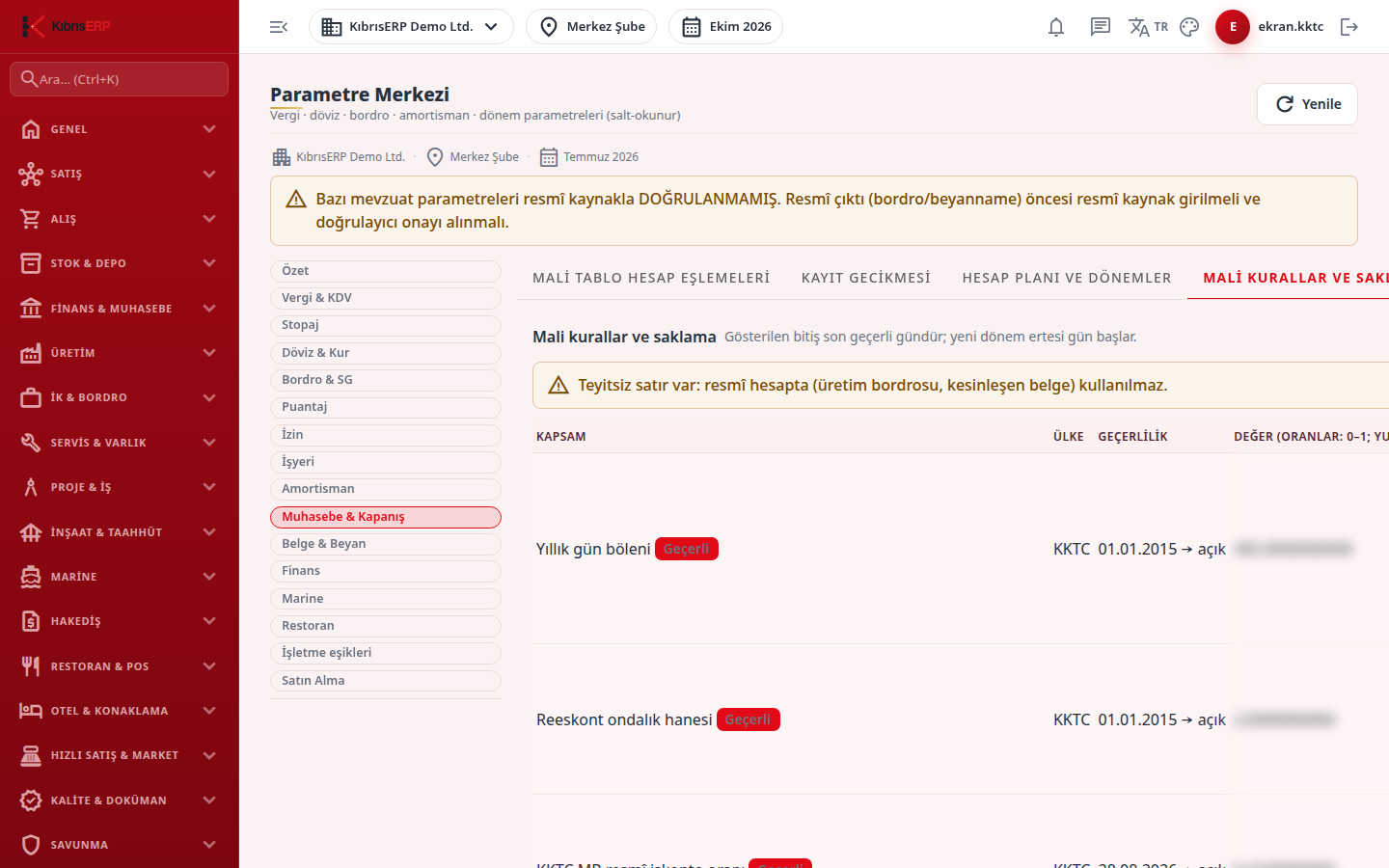Click the Reeskont ondalık hanesi row label
The image size is (1389, 868).
pos(624,719)
